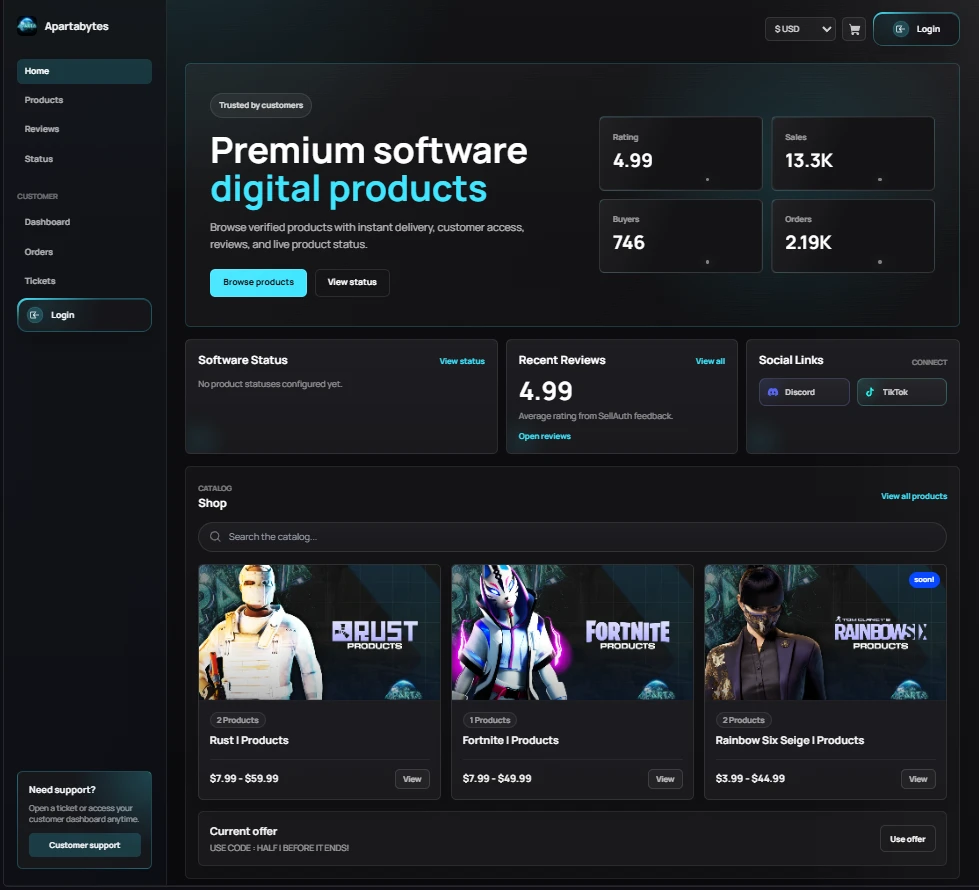The height and width of the screenshot is (890, 979).
Task: Click the magnifier icon in catalog search
Action: point(215,536)
